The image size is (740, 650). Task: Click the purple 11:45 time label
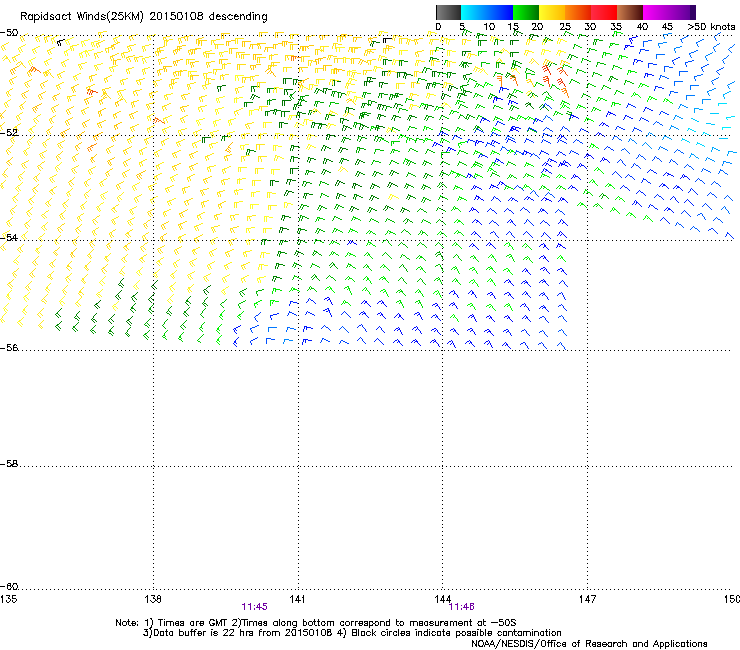coord(254,607)
